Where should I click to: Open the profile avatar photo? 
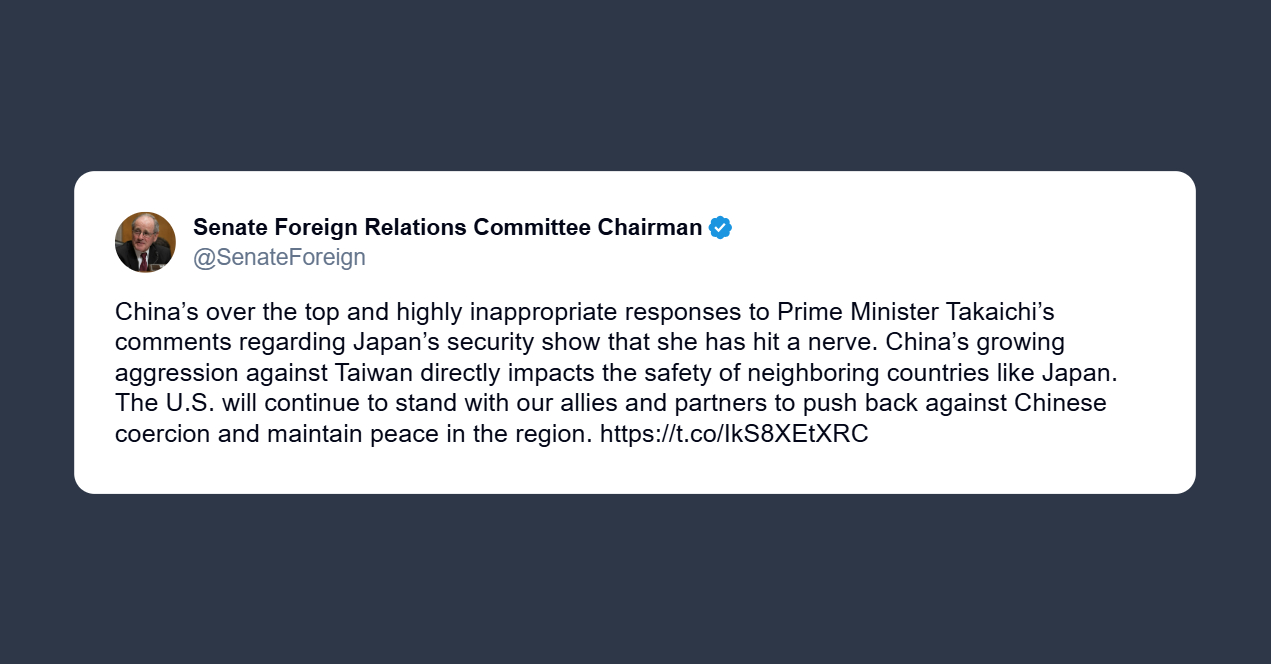(145, 242)
